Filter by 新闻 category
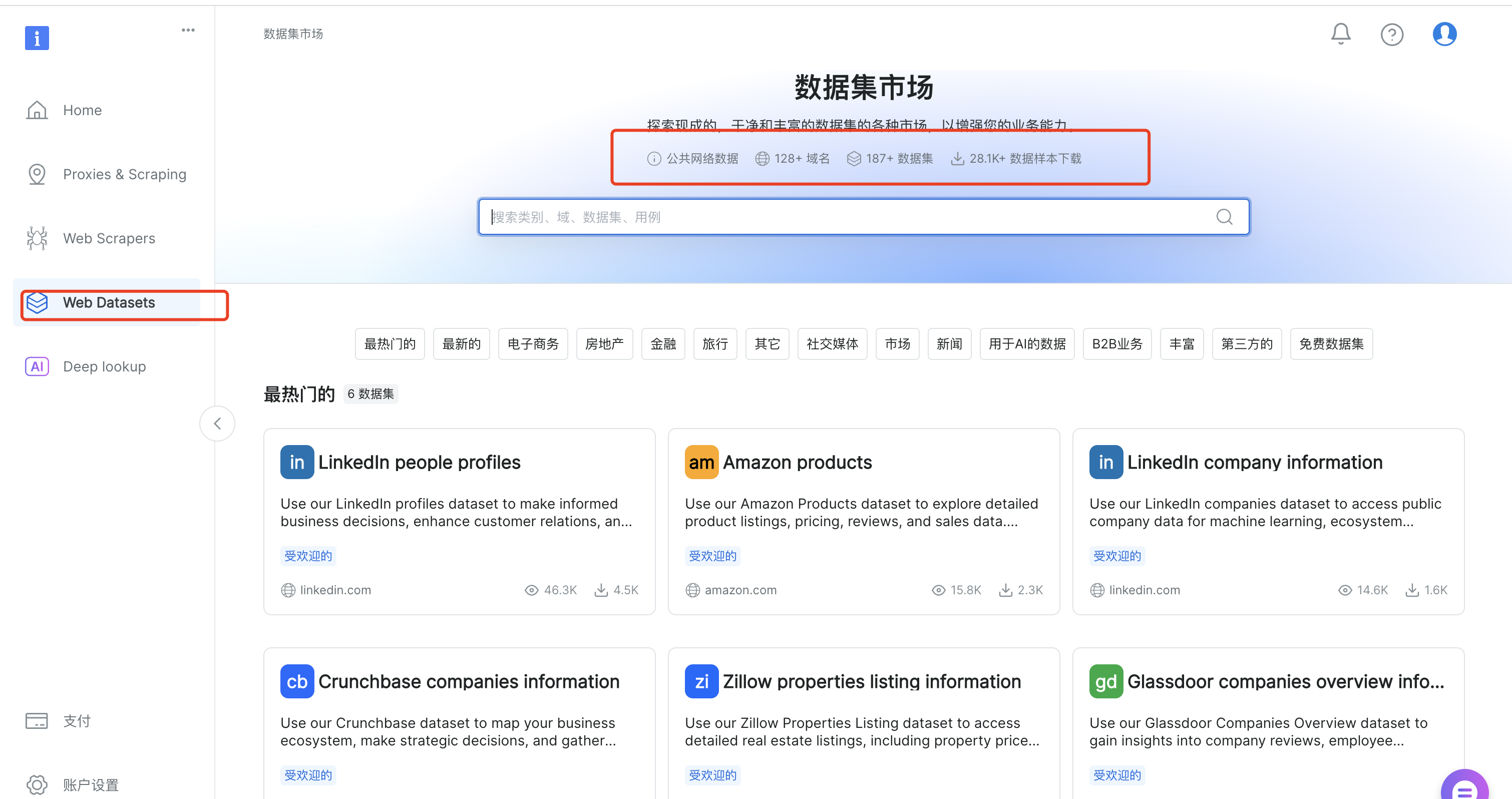1512x799 pixels. 949,343
